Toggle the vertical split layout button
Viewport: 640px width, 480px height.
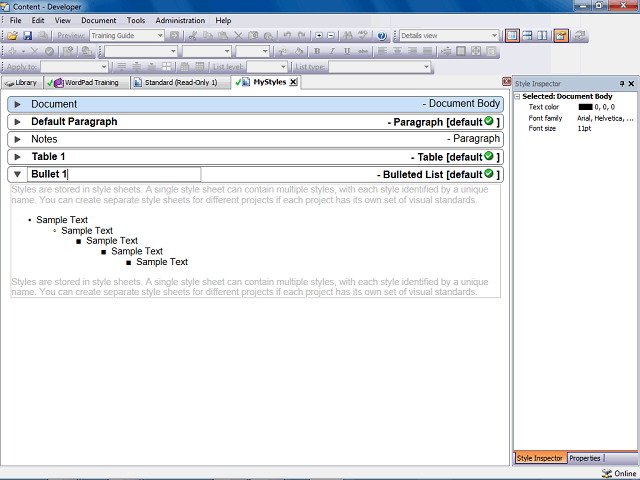tap(542, 36)
